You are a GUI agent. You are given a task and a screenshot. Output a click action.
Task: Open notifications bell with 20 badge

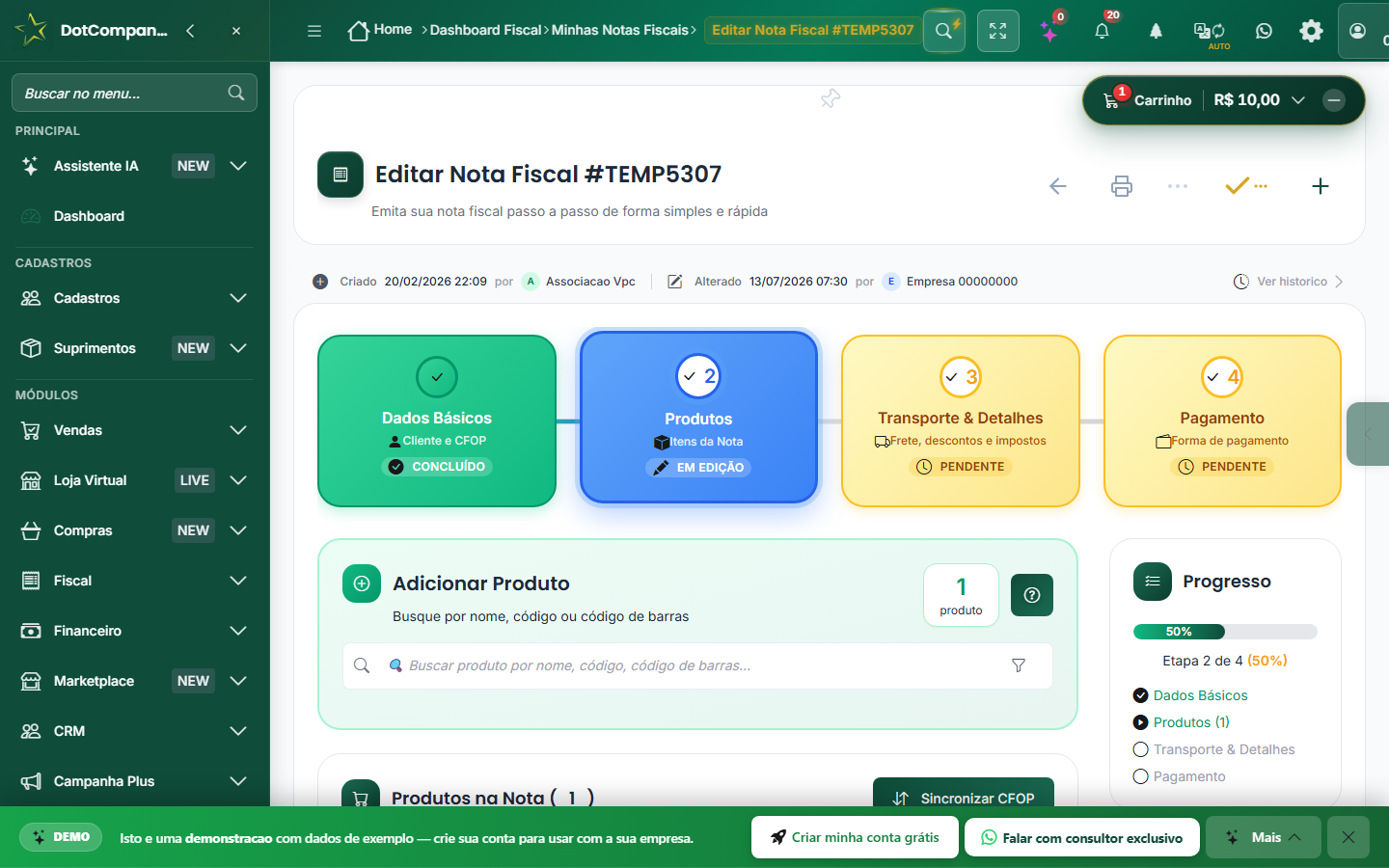click(x=1103, y=31)
